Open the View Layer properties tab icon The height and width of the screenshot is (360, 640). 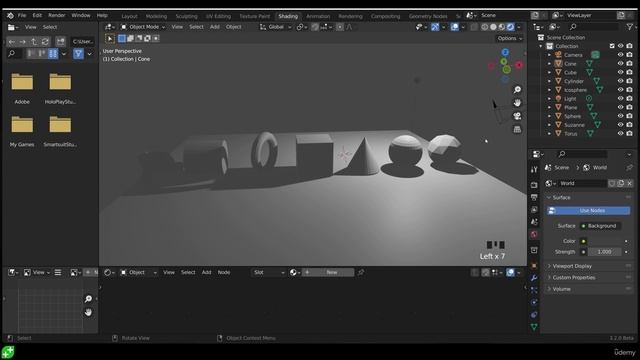534,209
